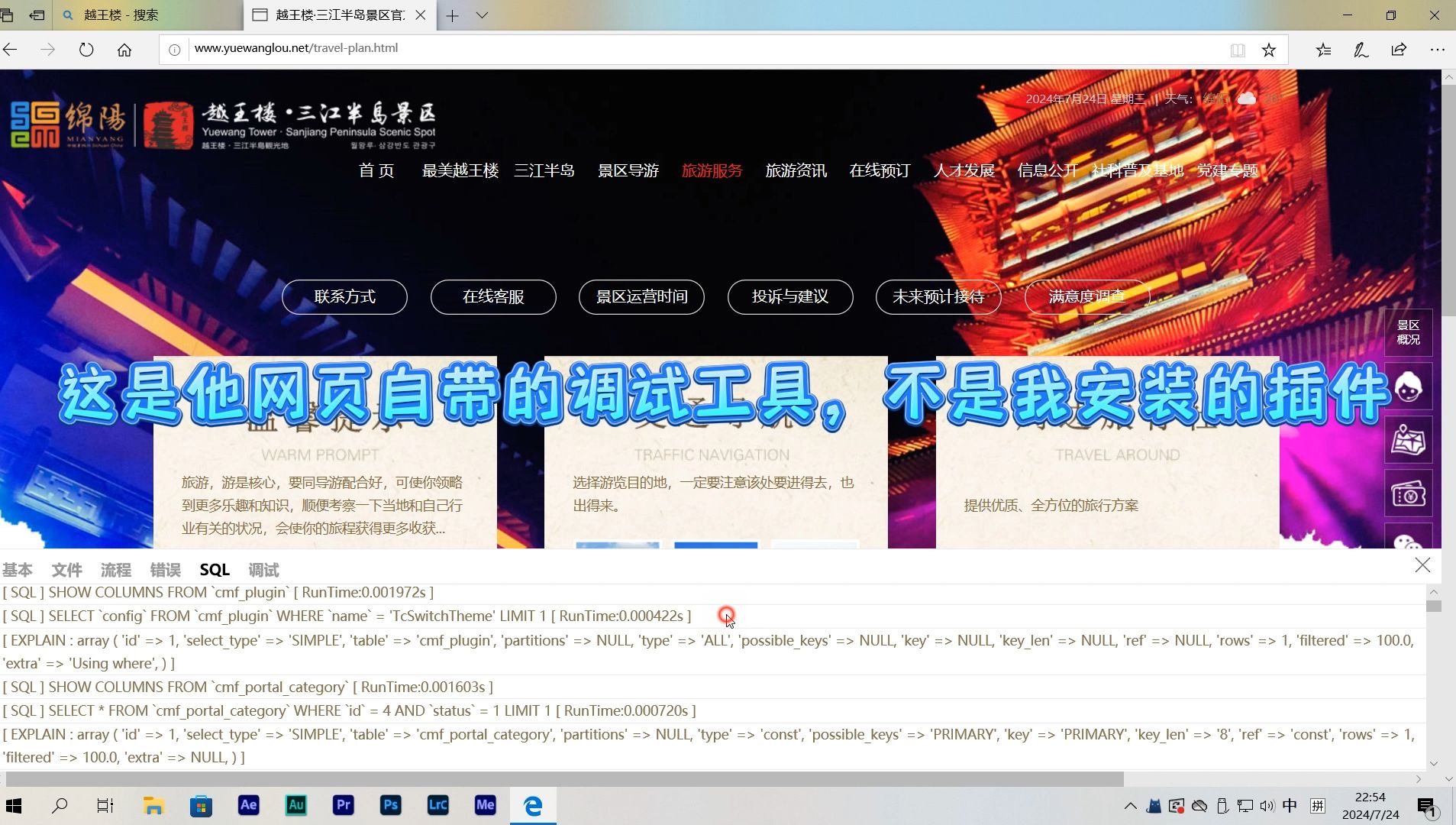Image resolution: width=1456 pixels, height=825 pixels.
Task: Open the 景区导游 menu
Action: click(628, 170)
